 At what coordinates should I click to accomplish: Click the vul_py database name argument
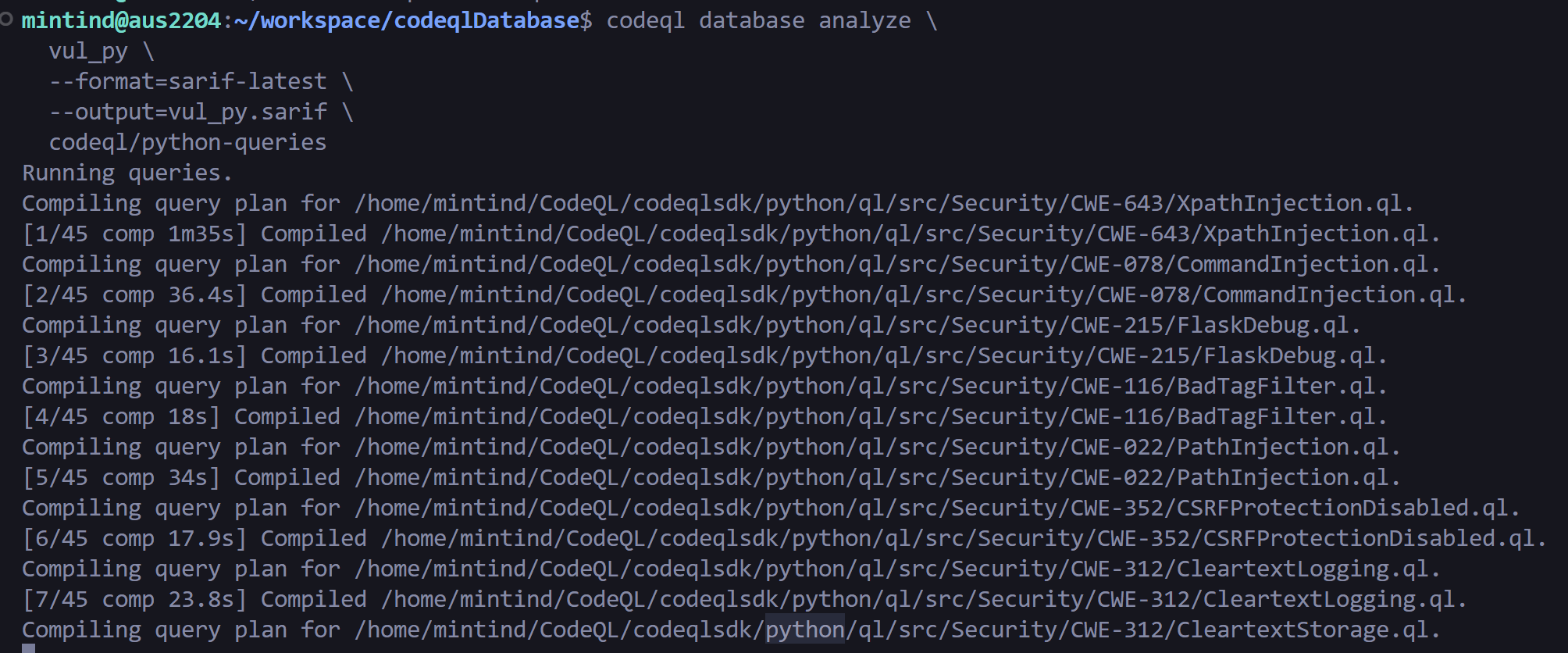click(x=88, y=51)
